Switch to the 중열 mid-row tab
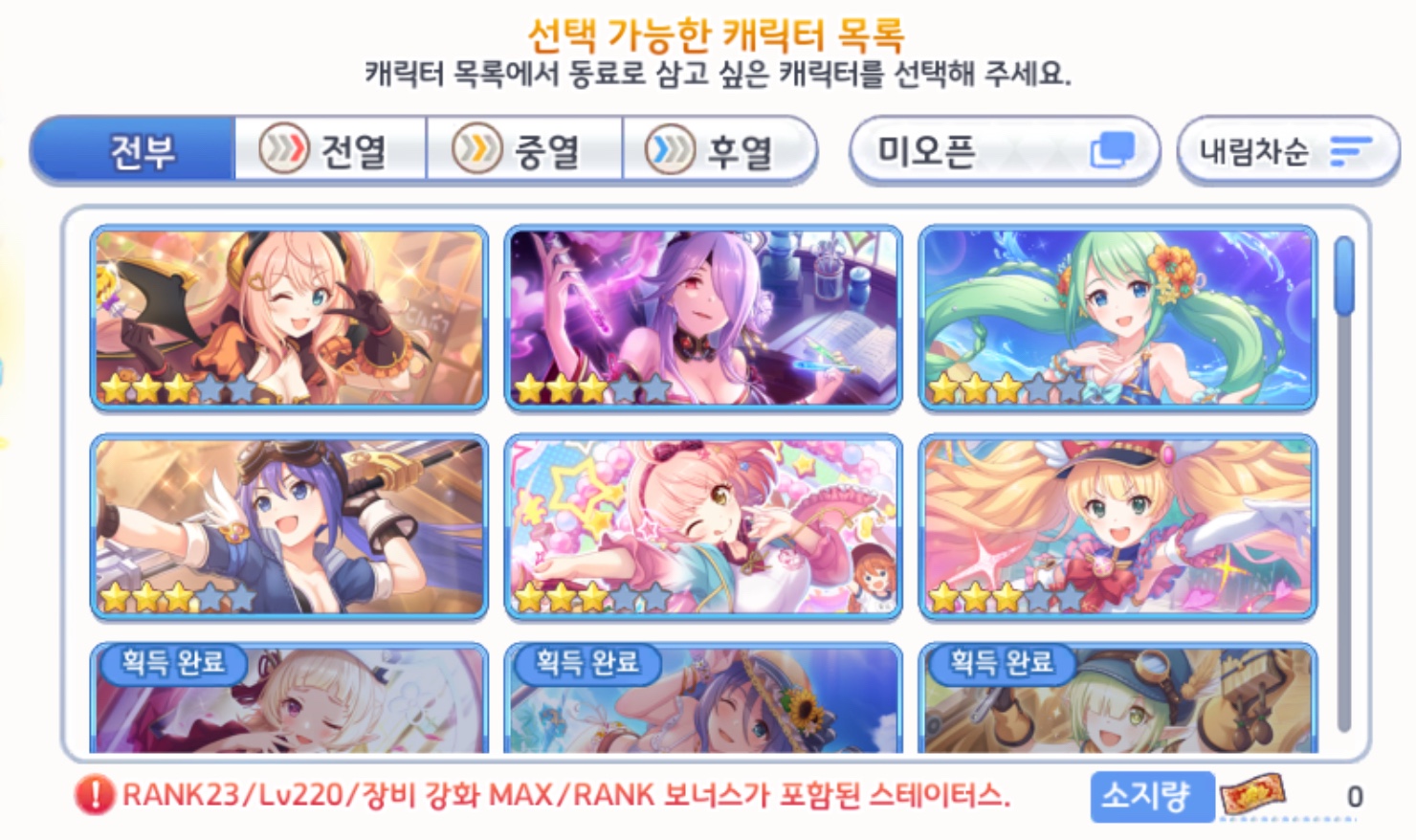The height and width of the screenshot is (840, 1416). coord(524,150)
